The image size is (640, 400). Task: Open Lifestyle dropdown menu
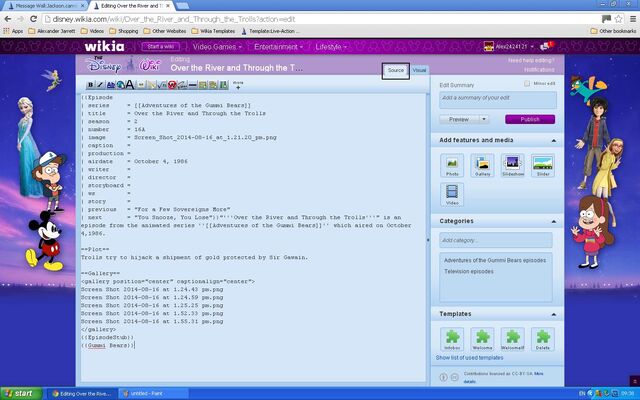pos(331,47)
